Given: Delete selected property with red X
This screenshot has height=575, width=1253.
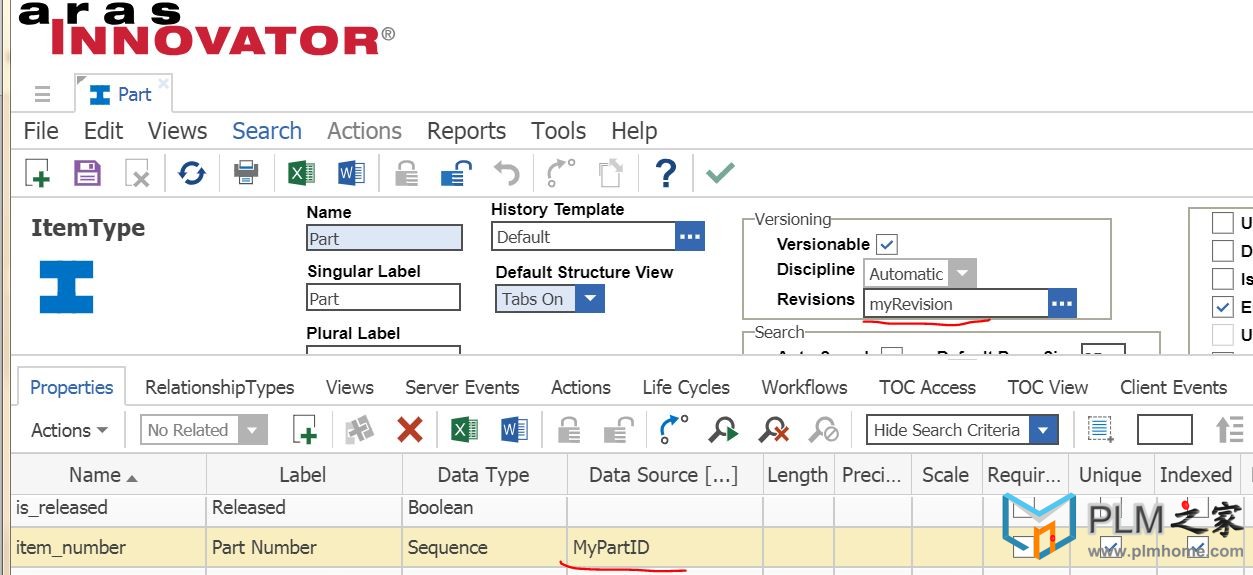Looking at the screenshot, I should [409, 430].
